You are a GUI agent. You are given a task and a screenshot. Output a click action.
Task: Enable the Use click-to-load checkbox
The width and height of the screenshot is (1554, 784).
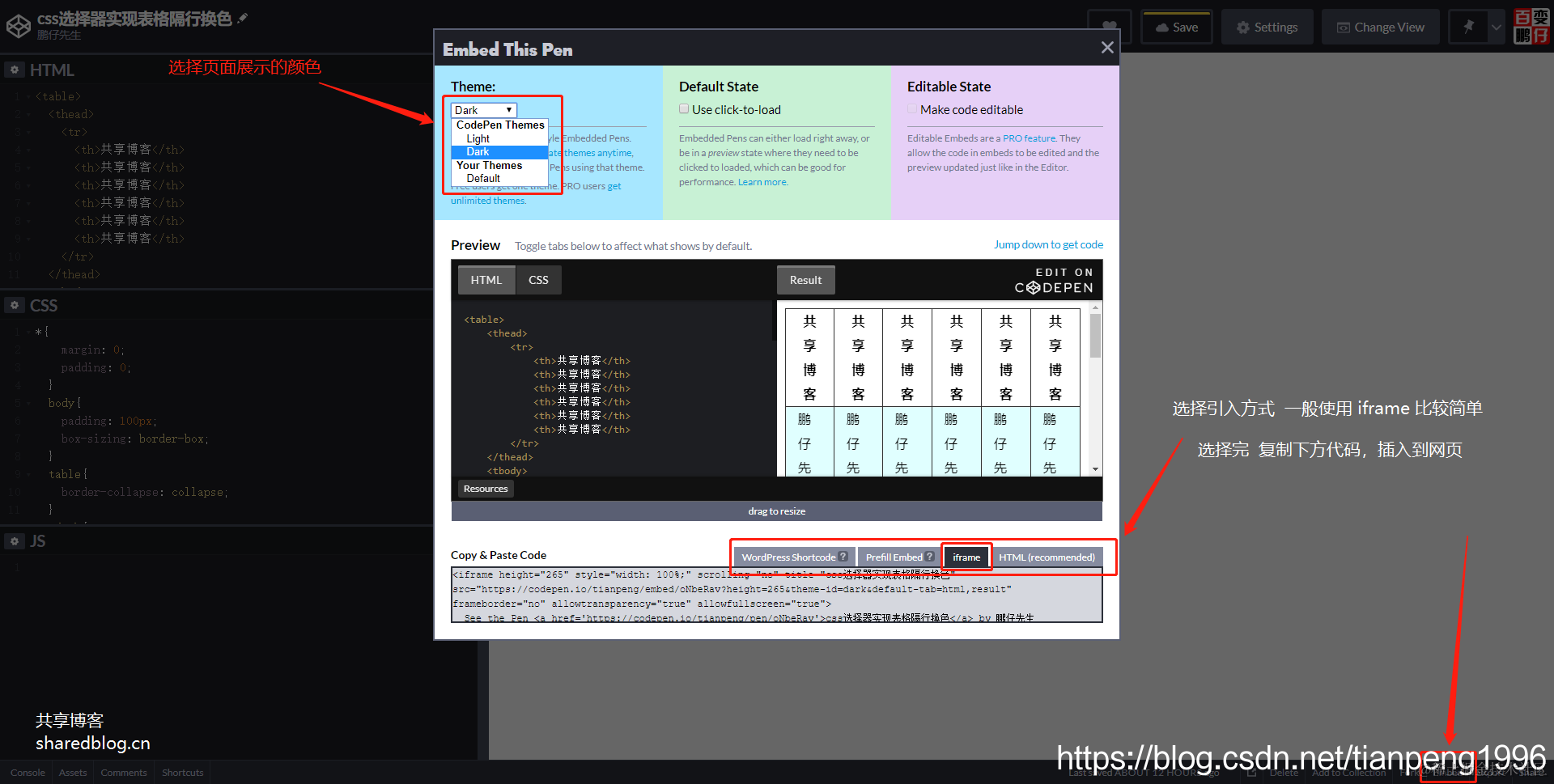click(x=684, y=108)
